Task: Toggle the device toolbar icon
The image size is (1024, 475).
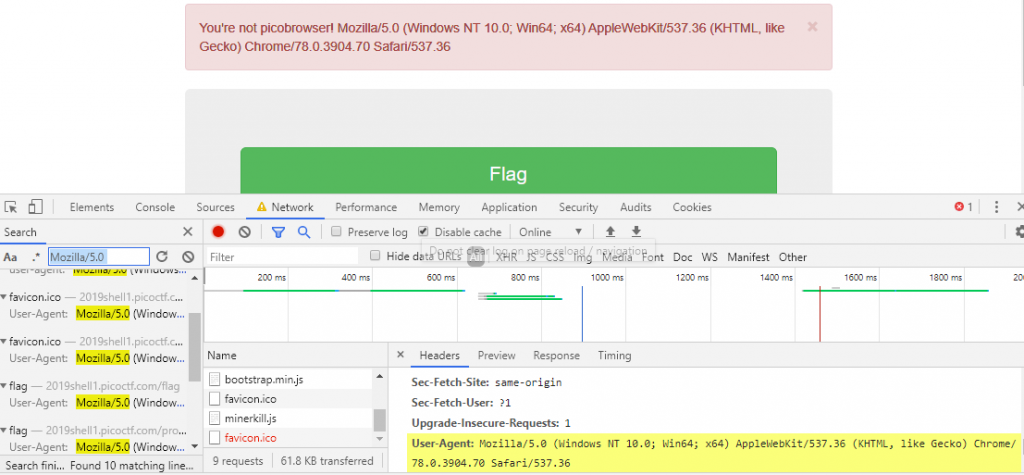Action: pos(35,207)
